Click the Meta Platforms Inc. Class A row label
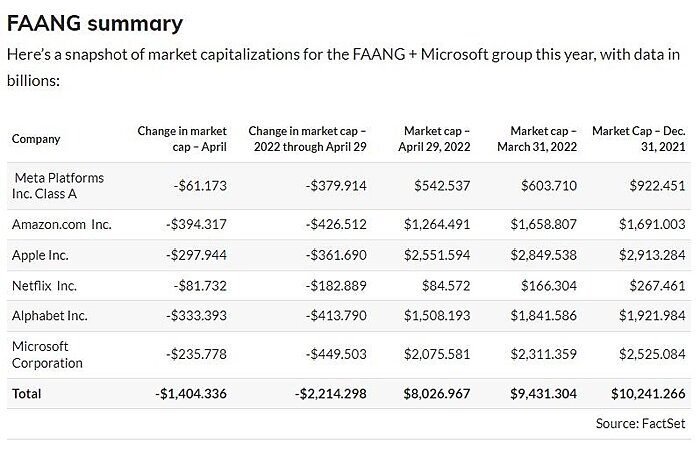 (59, 185)
